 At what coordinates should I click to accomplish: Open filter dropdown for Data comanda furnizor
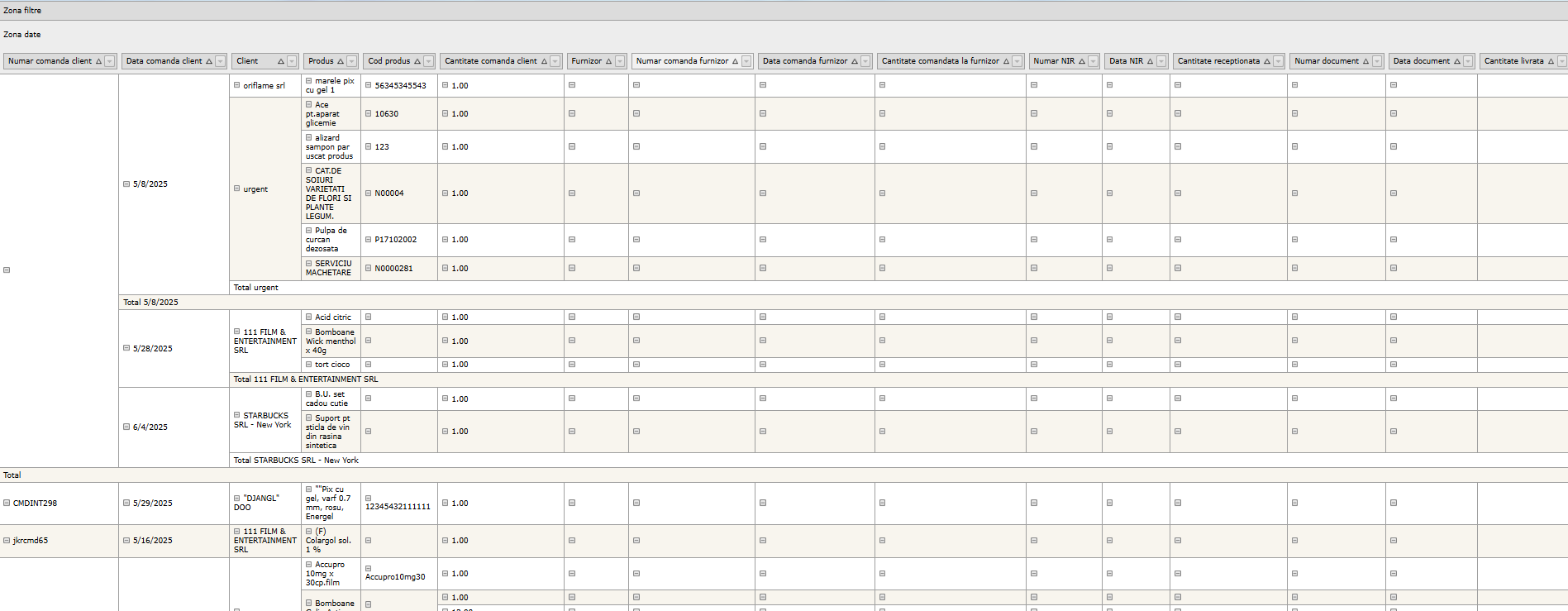coord(865,61)
